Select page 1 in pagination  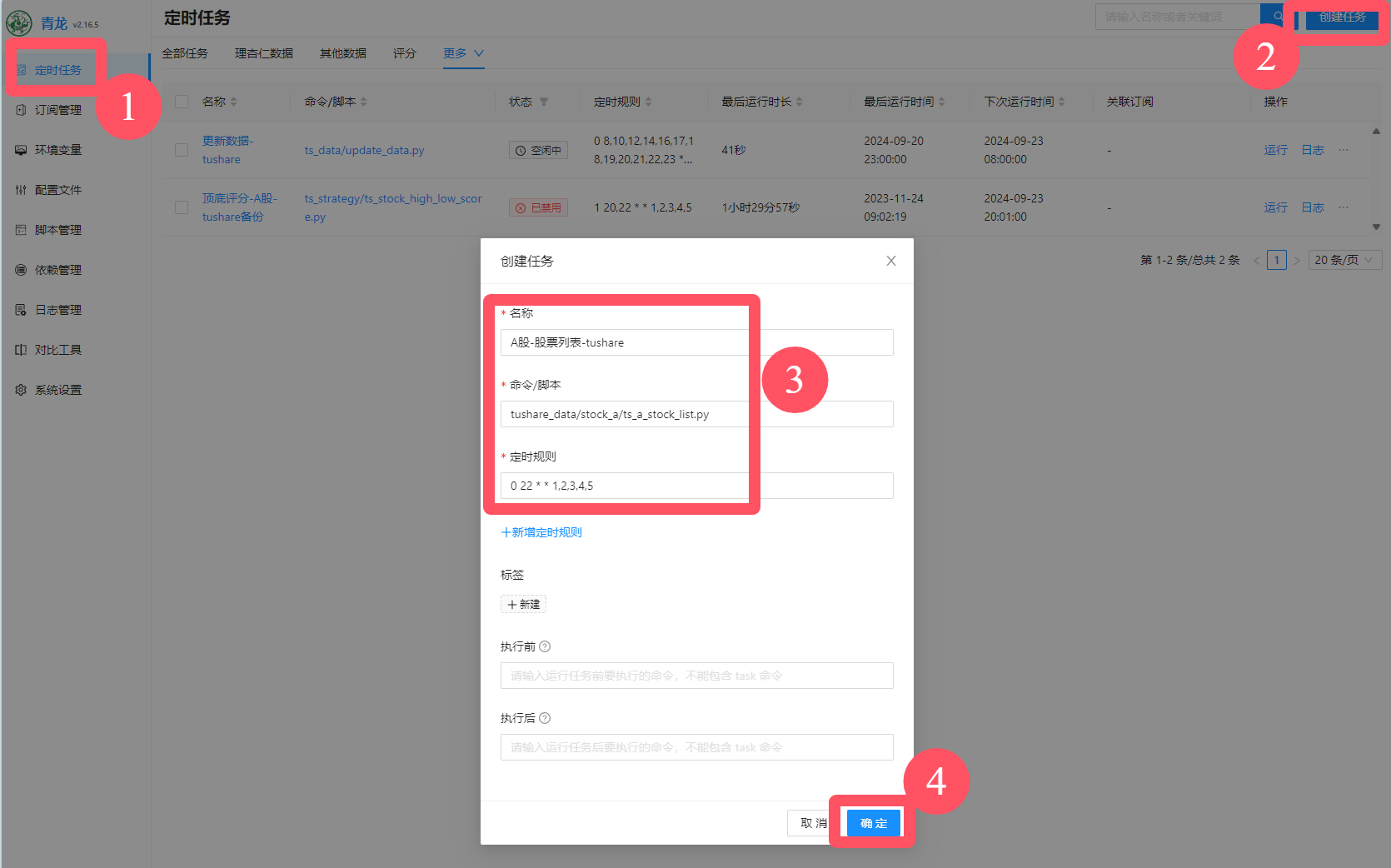pyautogui.click(x=1277, y=260)
